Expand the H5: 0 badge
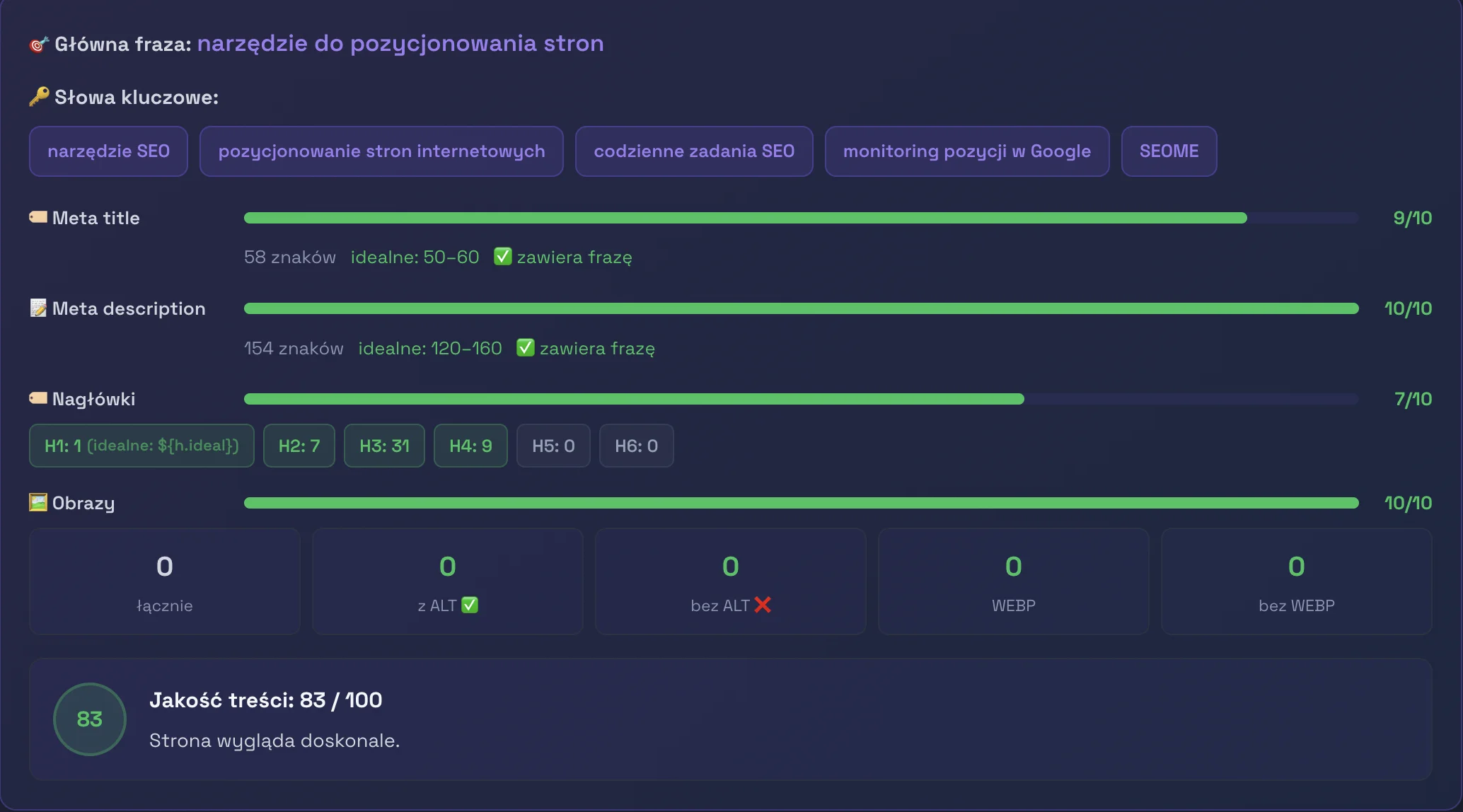1463x812 pixels. [x=553, y=446]
